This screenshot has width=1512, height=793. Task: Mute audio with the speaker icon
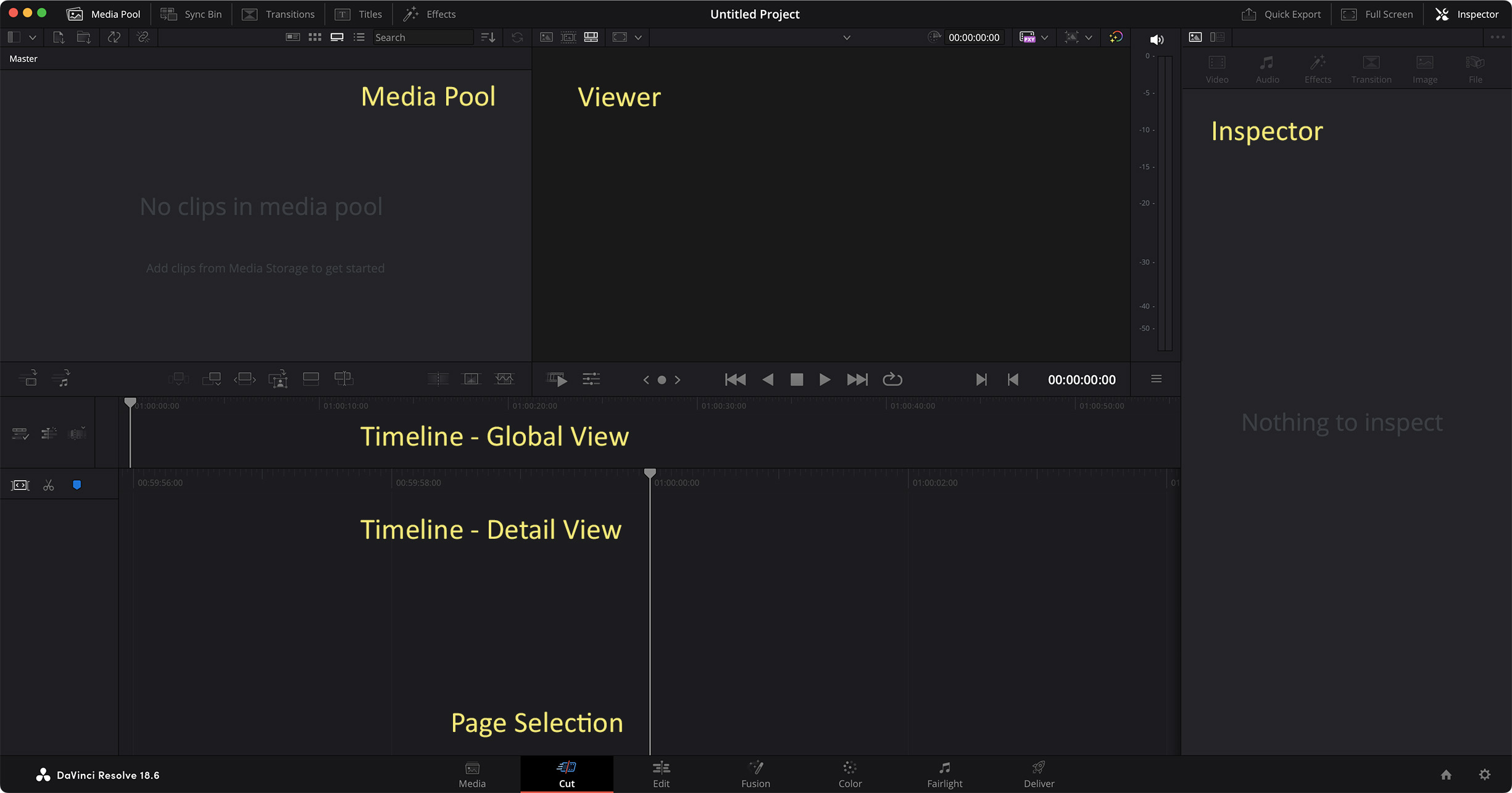[x=1157, y=39]
